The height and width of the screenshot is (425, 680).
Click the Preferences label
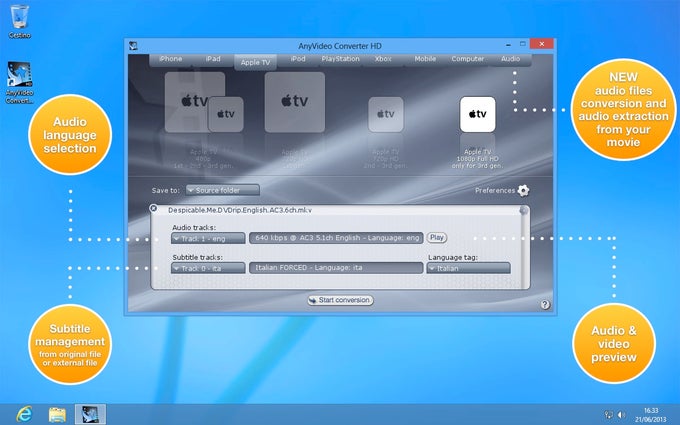tap(495, 190)
